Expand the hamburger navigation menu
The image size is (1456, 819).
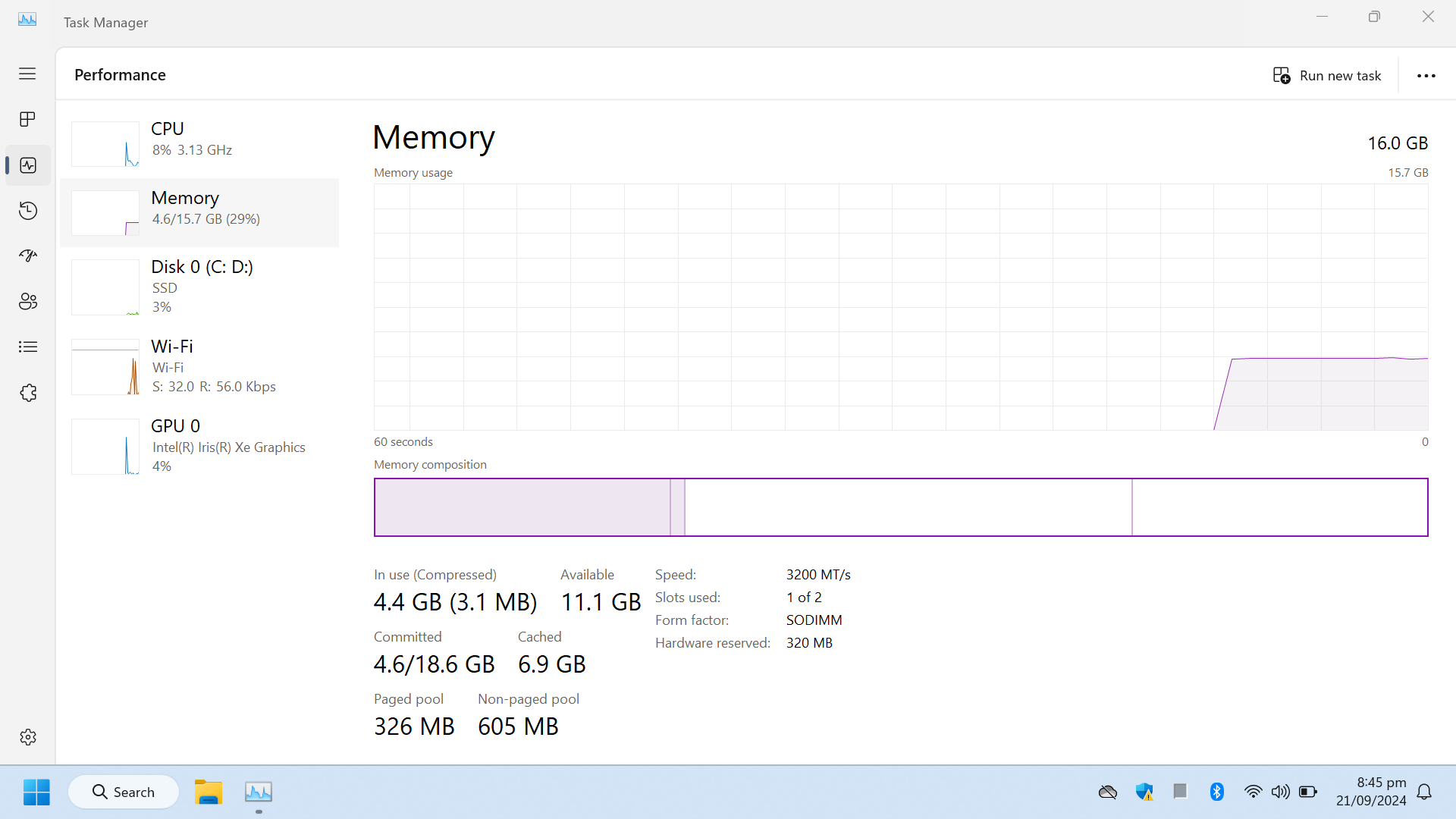27,74
